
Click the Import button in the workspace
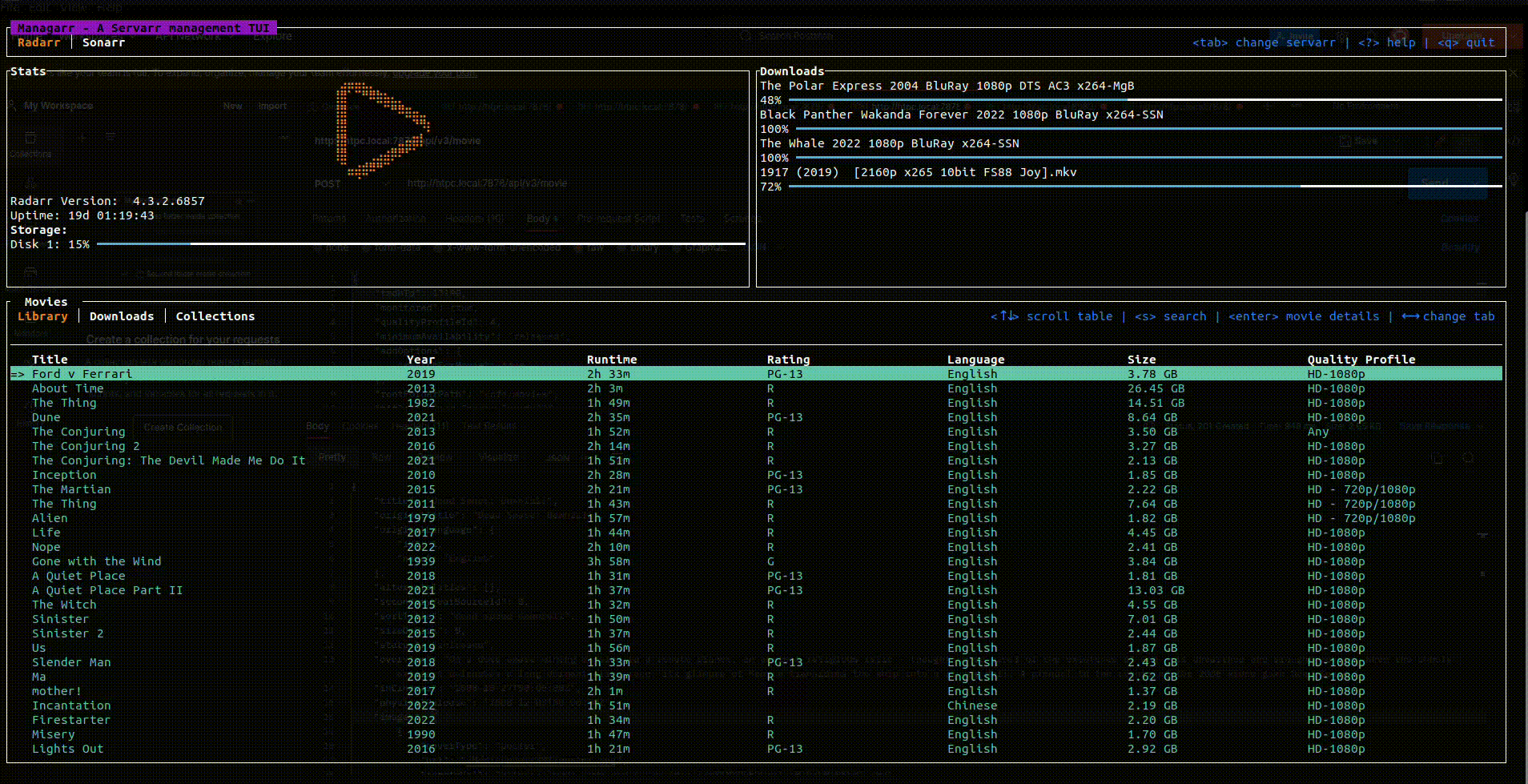click(x=273, y=105)
